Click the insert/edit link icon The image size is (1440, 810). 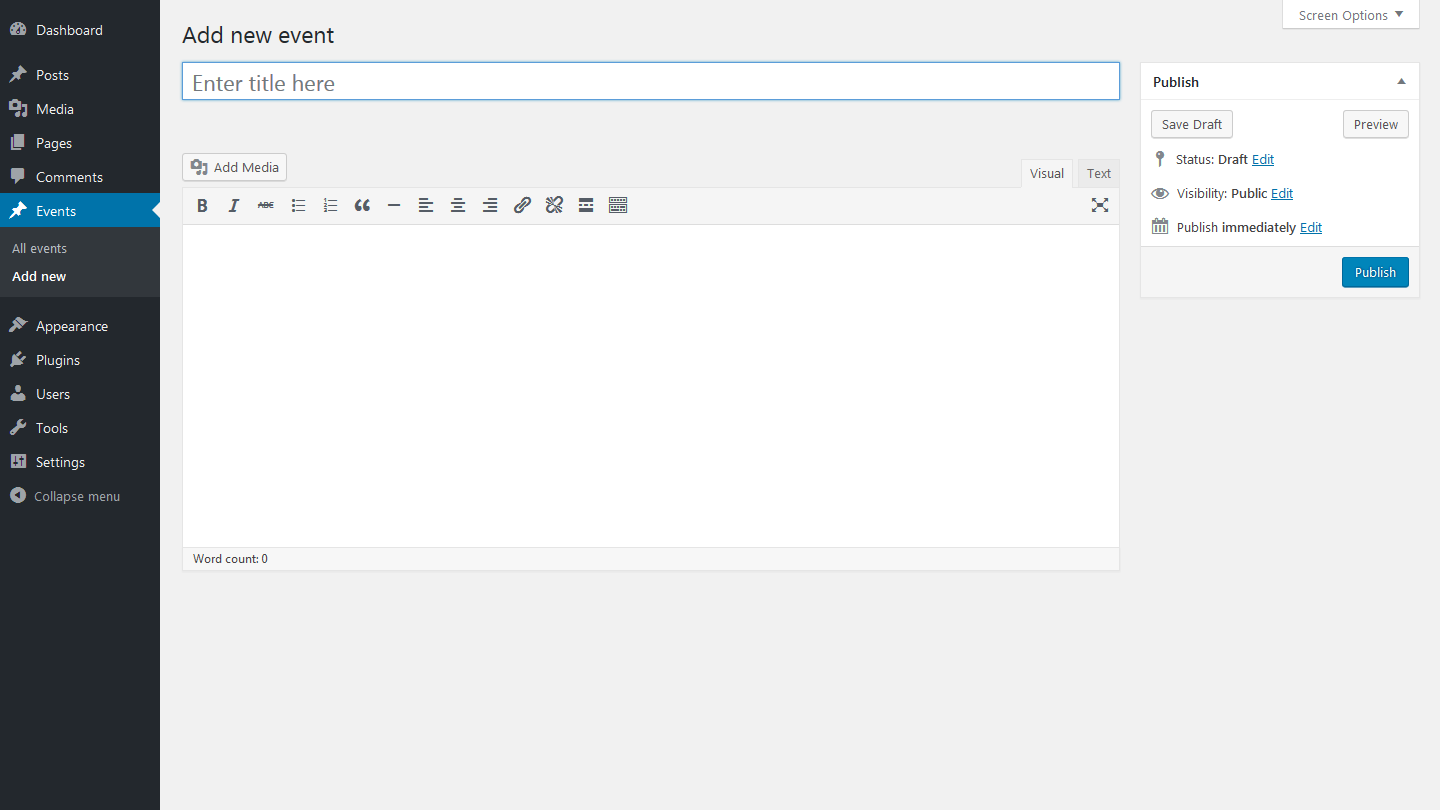tap(522, 205)
